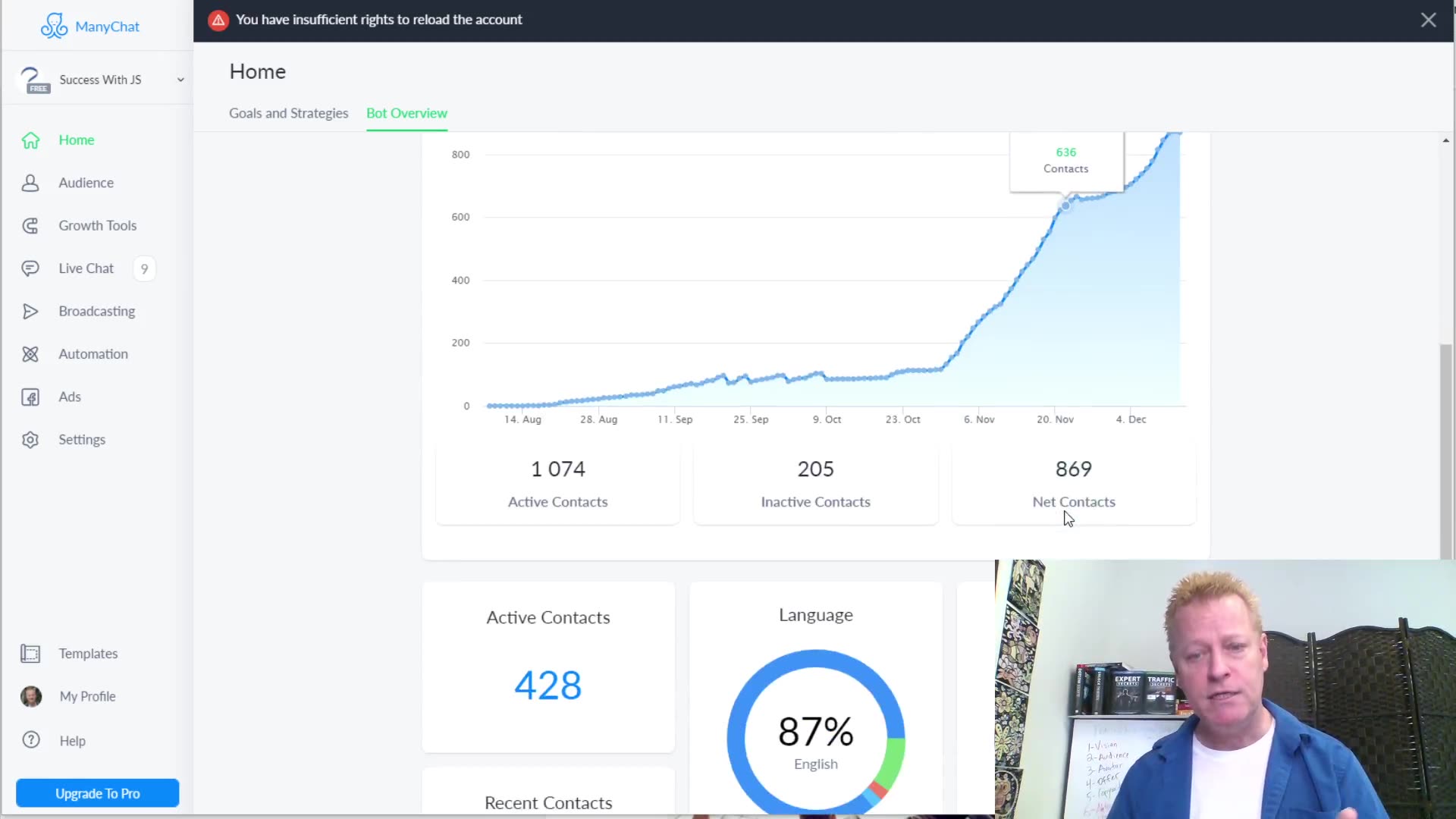Click the page vertical scrollbar thumb
1456x819 pixels.
pos(1446,451)
